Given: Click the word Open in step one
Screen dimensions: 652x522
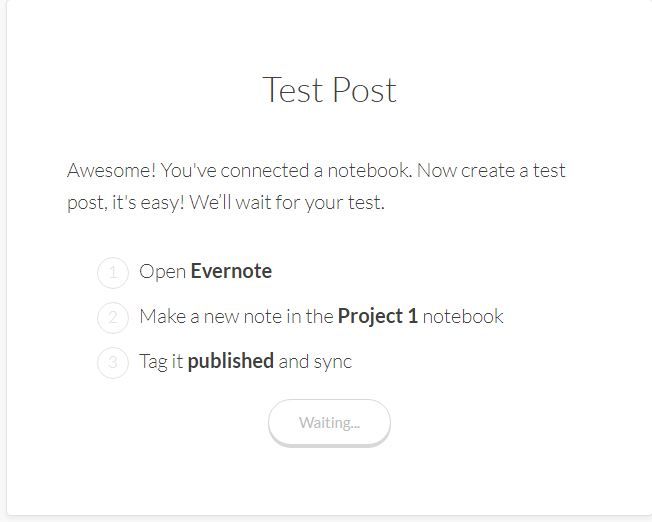Looking at the screenshot, I should point(163,272).
